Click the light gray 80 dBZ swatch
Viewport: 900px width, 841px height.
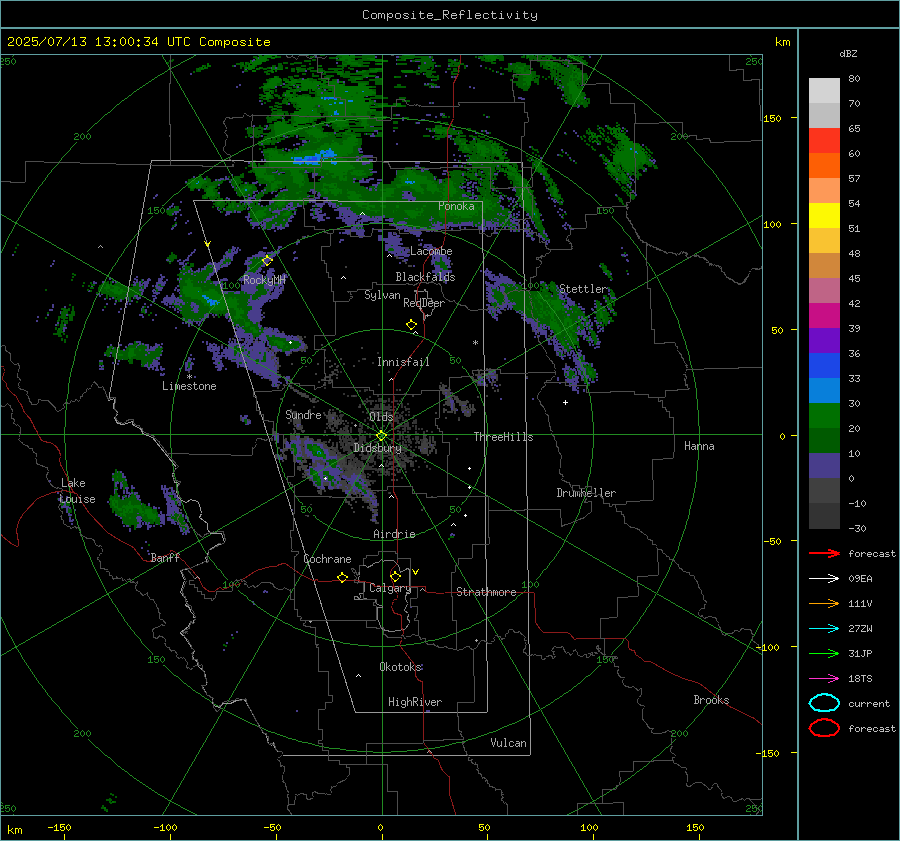point(824,91)
